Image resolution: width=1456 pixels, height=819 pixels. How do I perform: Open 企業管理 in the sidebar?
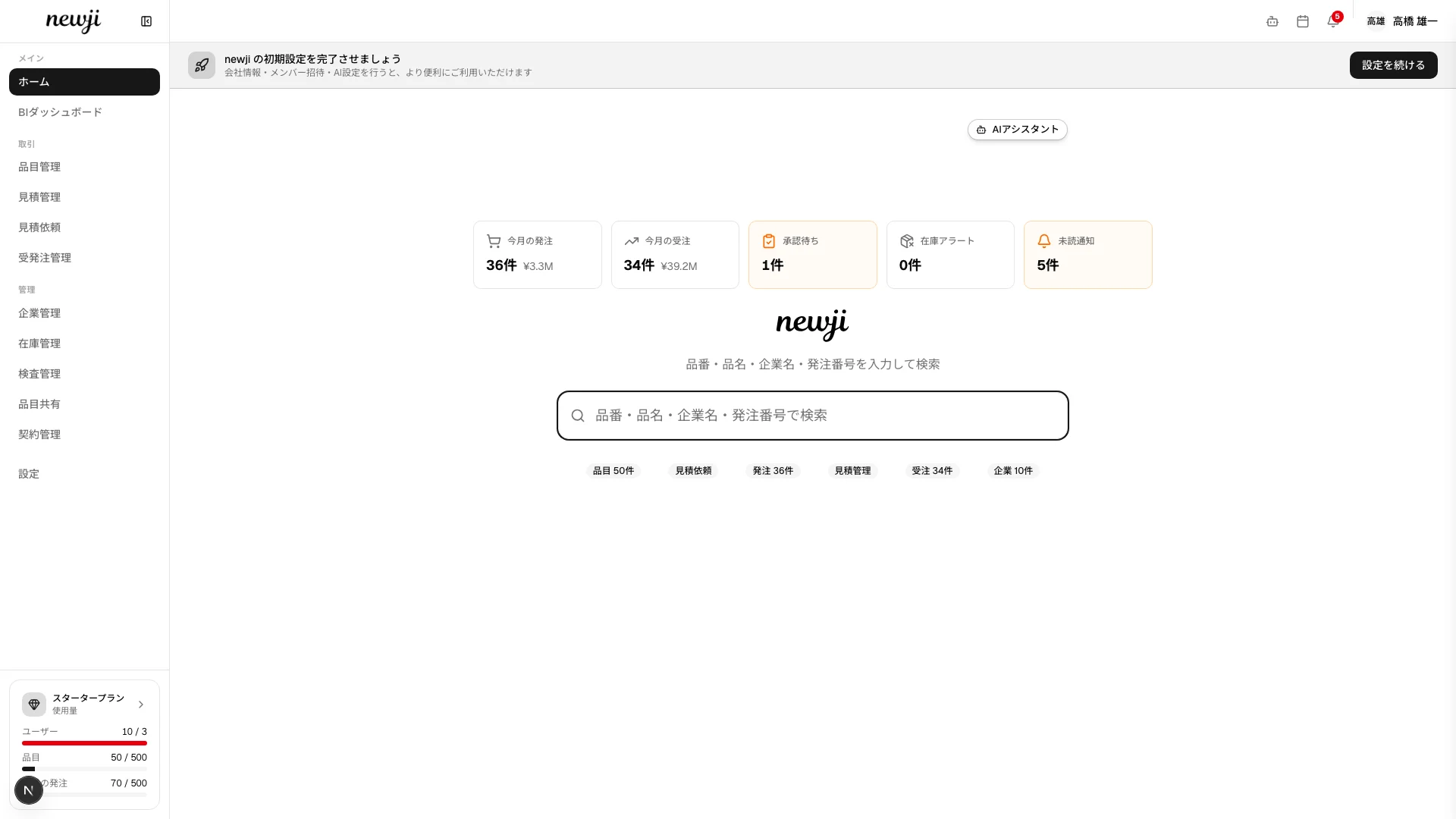(84, 313)
